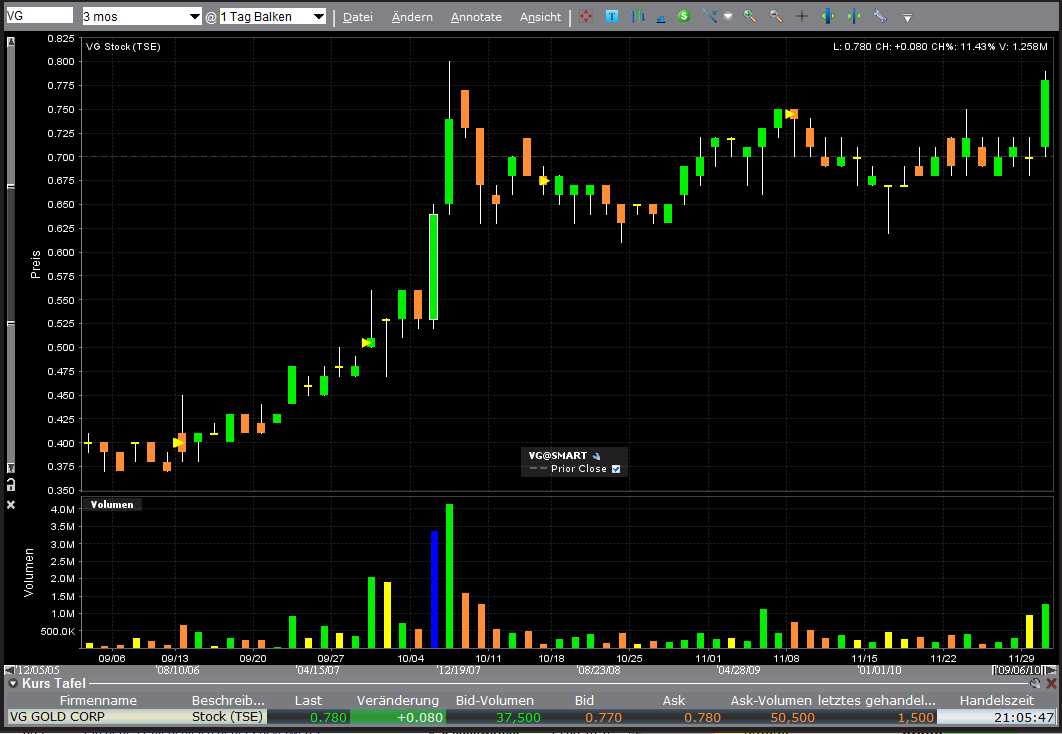The image size is (1062, 734).
Task: Click the VG ticker symbol input field
Action: [38, 16]
